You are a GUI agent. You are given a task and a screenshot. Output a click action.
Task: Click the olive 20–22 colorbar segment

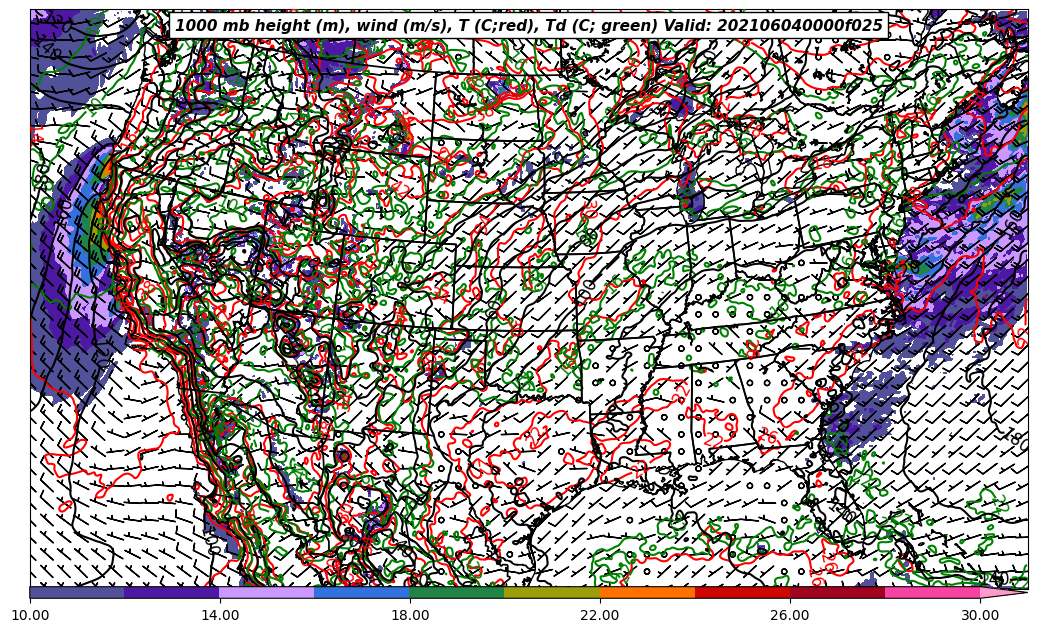click(552, 592)
